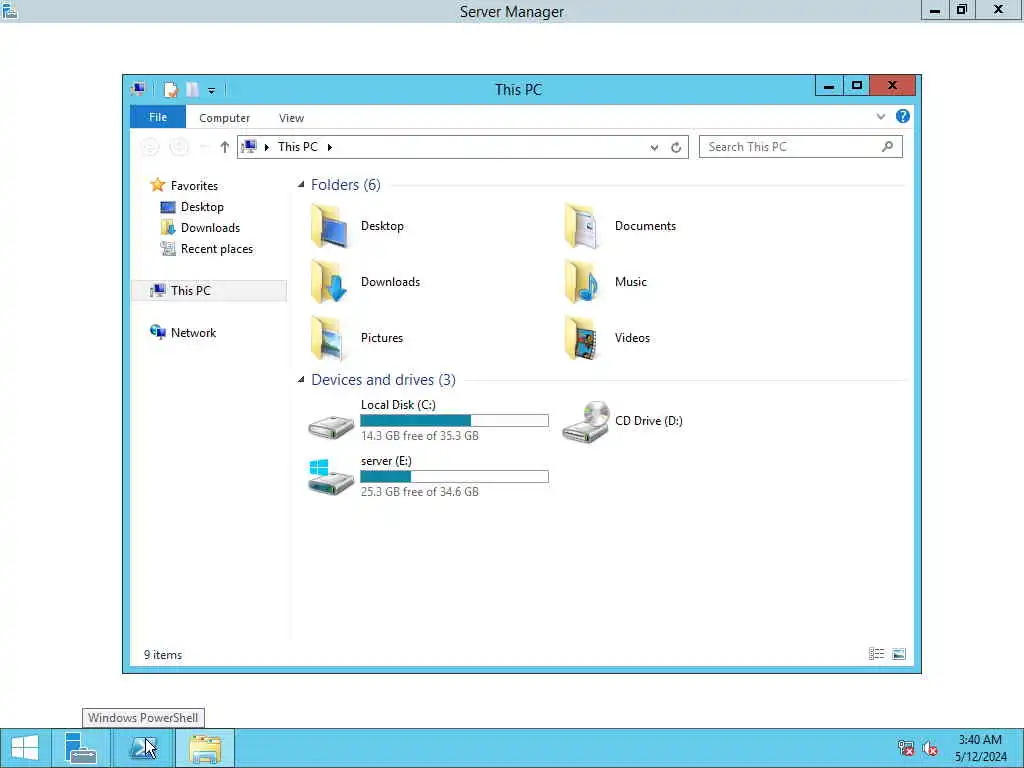Switch to the Computer ribbon tab
The height and width of the screenshot is (768, 1024).
coord(225,118)
